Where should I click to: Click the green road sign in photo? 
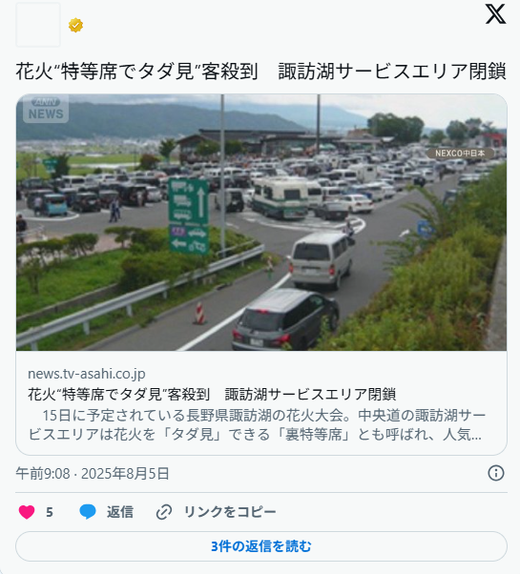pos(188,216)
